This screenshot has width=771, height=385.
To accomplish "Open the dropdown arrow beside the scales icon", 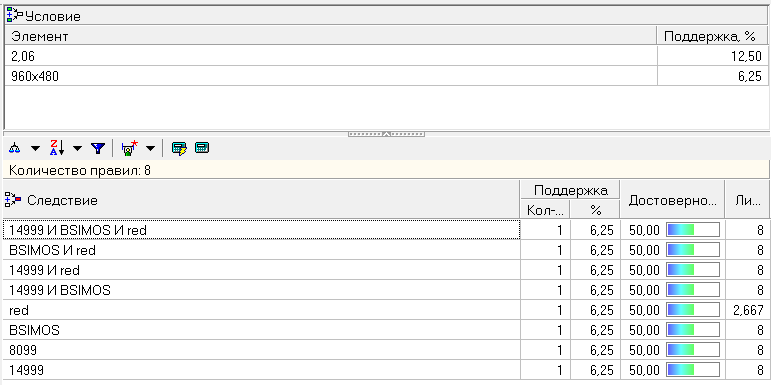I will (35, 148).
